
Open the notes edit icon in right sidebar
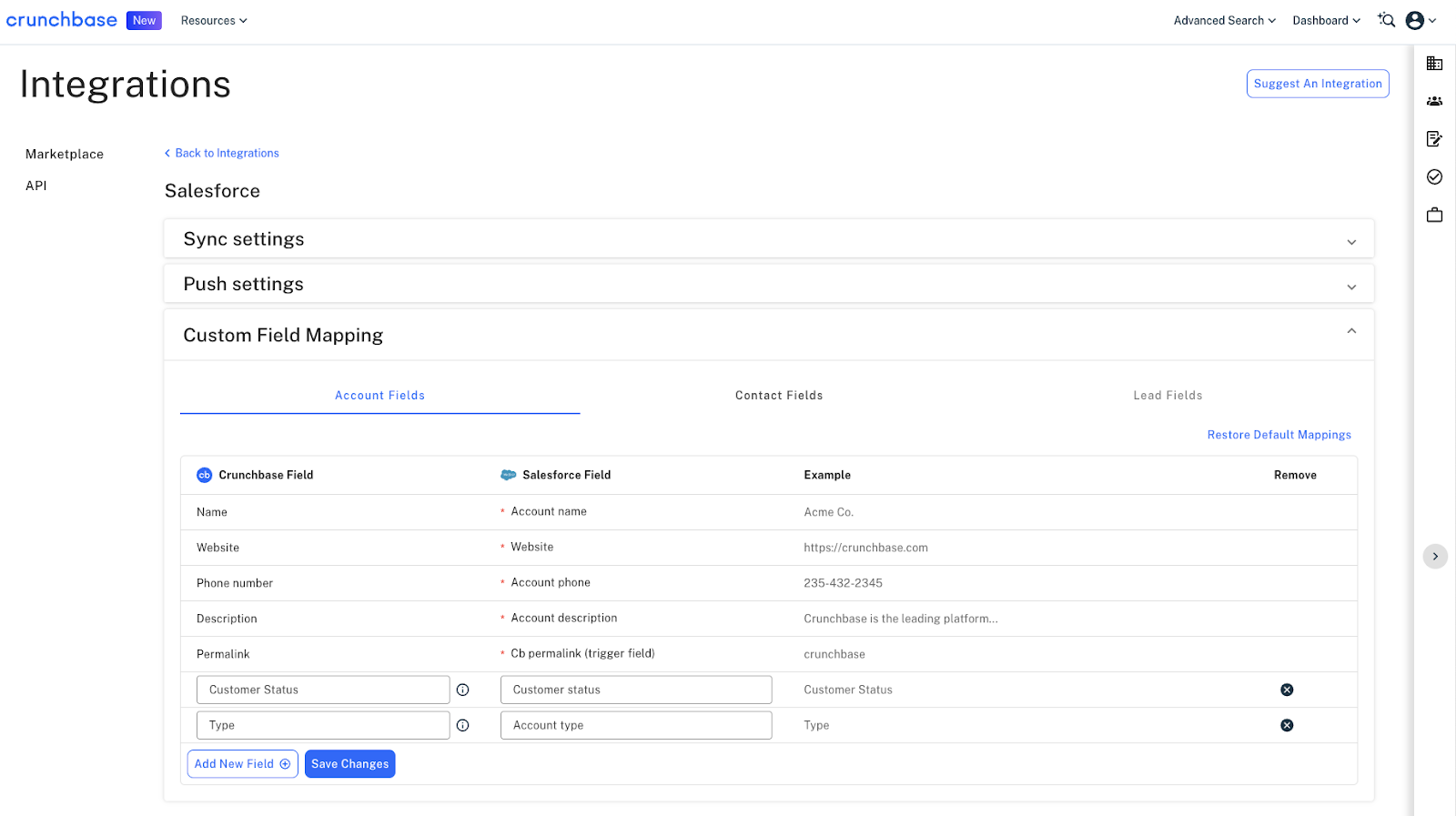point(1434,139)
